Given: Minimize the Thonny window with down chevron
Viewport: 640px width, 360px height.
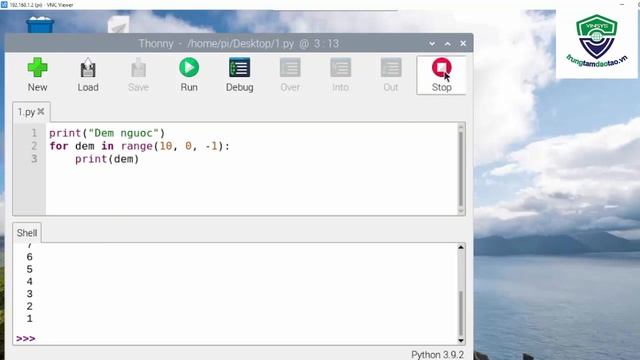Looking at the screenshot, I should coord(432,44).
